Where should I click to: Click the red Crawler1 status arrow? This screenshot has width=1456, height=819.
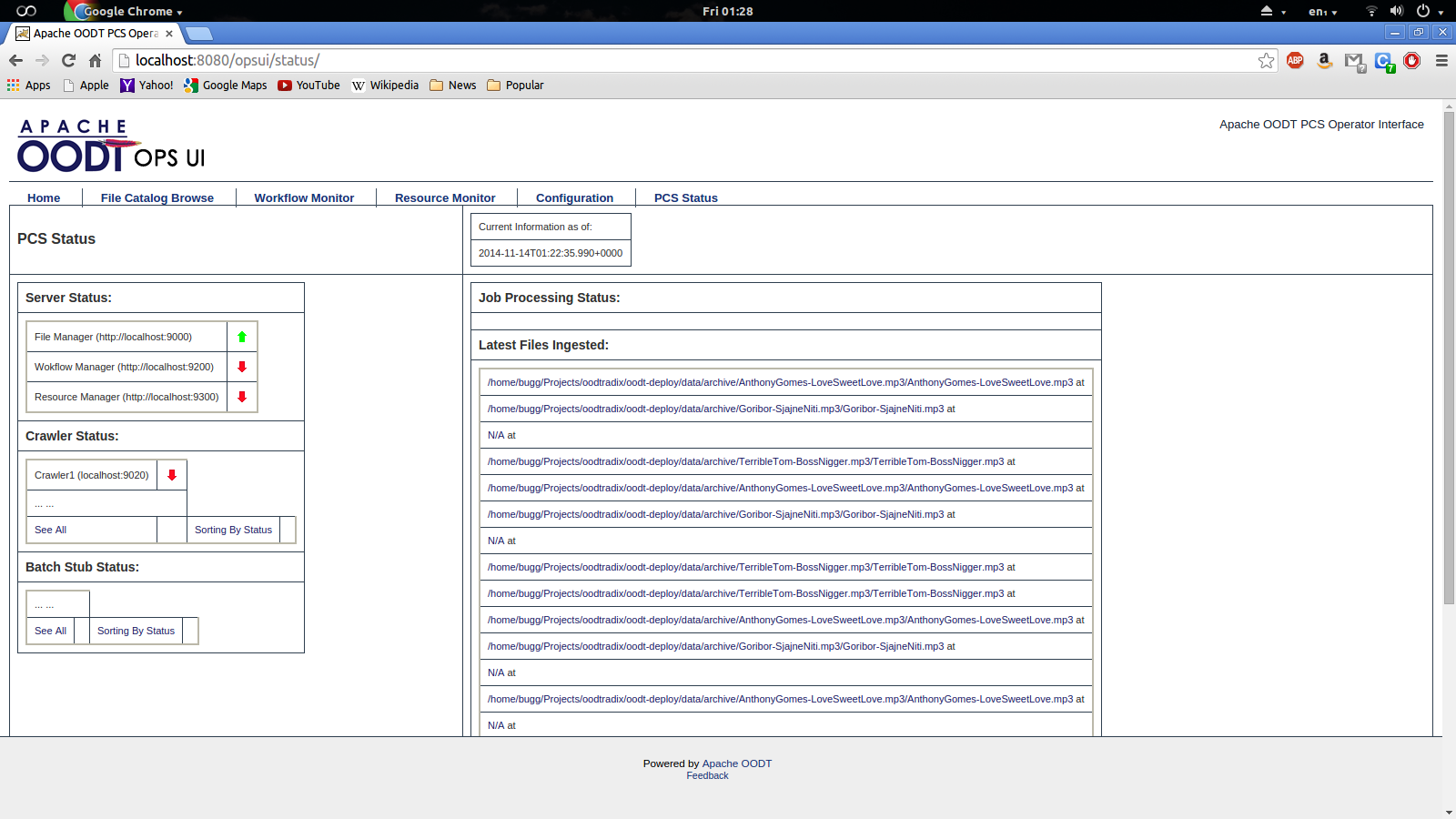[172, 475]
